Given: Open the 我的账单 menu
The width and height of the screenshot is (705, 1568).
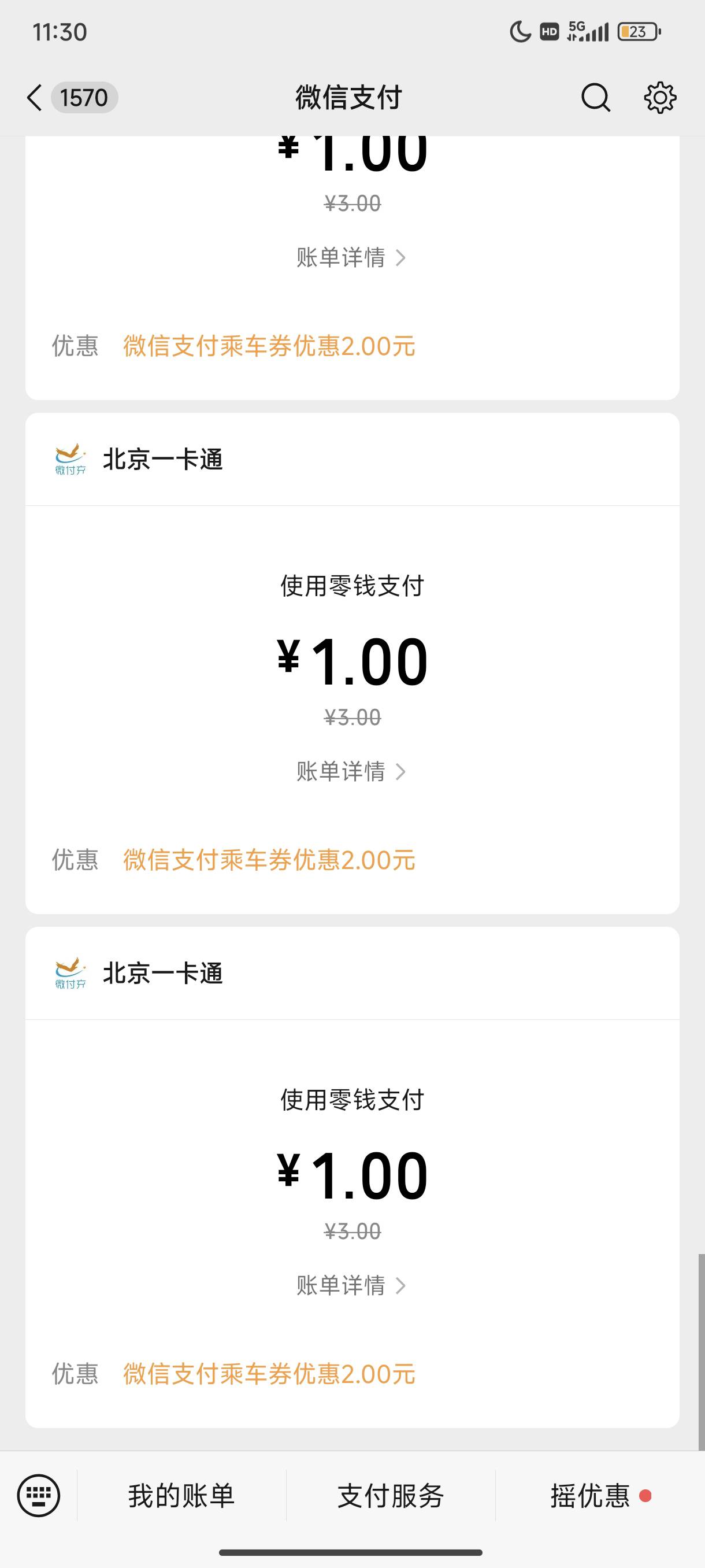Looking at the screenshot, I should (181, 1496).
